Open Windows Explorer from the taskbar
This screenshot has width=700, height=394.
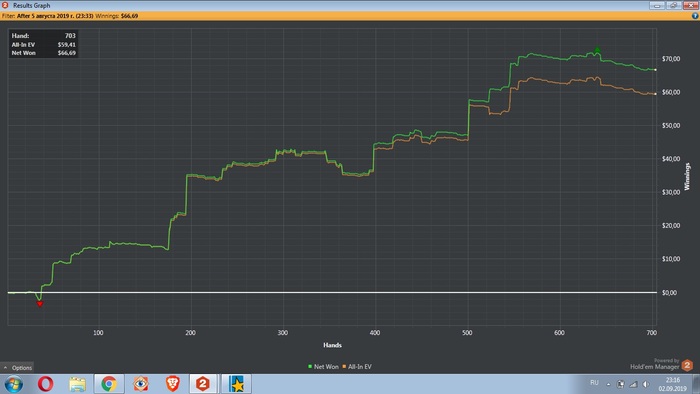point(78,384)
